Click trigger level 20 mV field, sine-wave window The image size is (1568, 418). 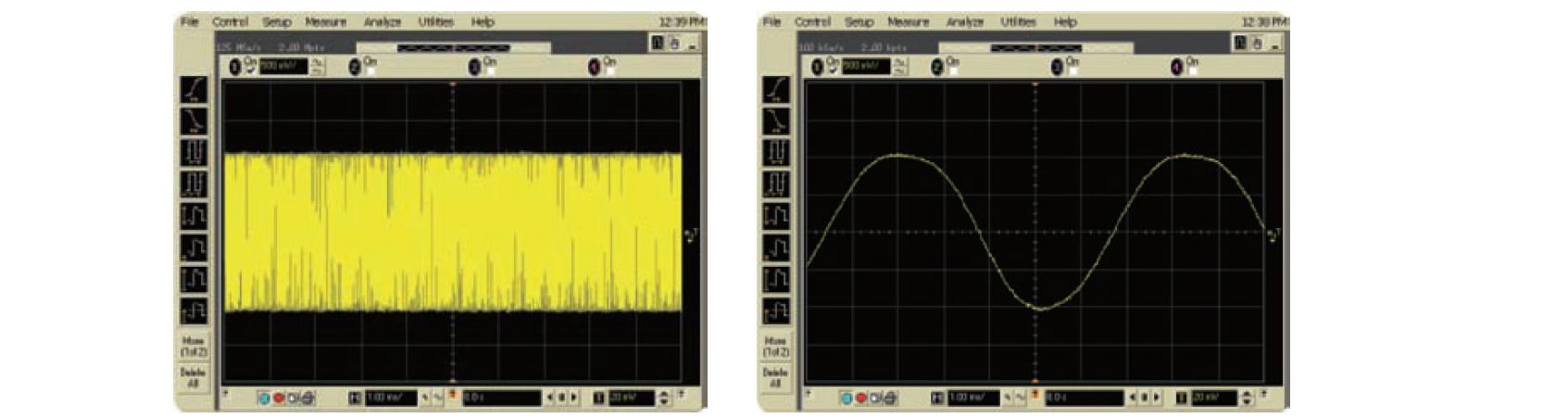click(1213, 398)
